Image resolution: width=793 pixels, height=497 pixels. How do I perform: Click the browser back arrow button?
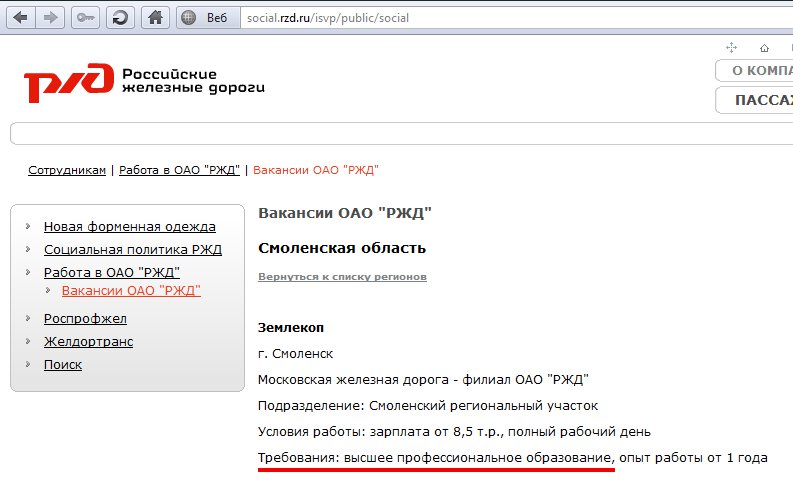tap(21, 18)
